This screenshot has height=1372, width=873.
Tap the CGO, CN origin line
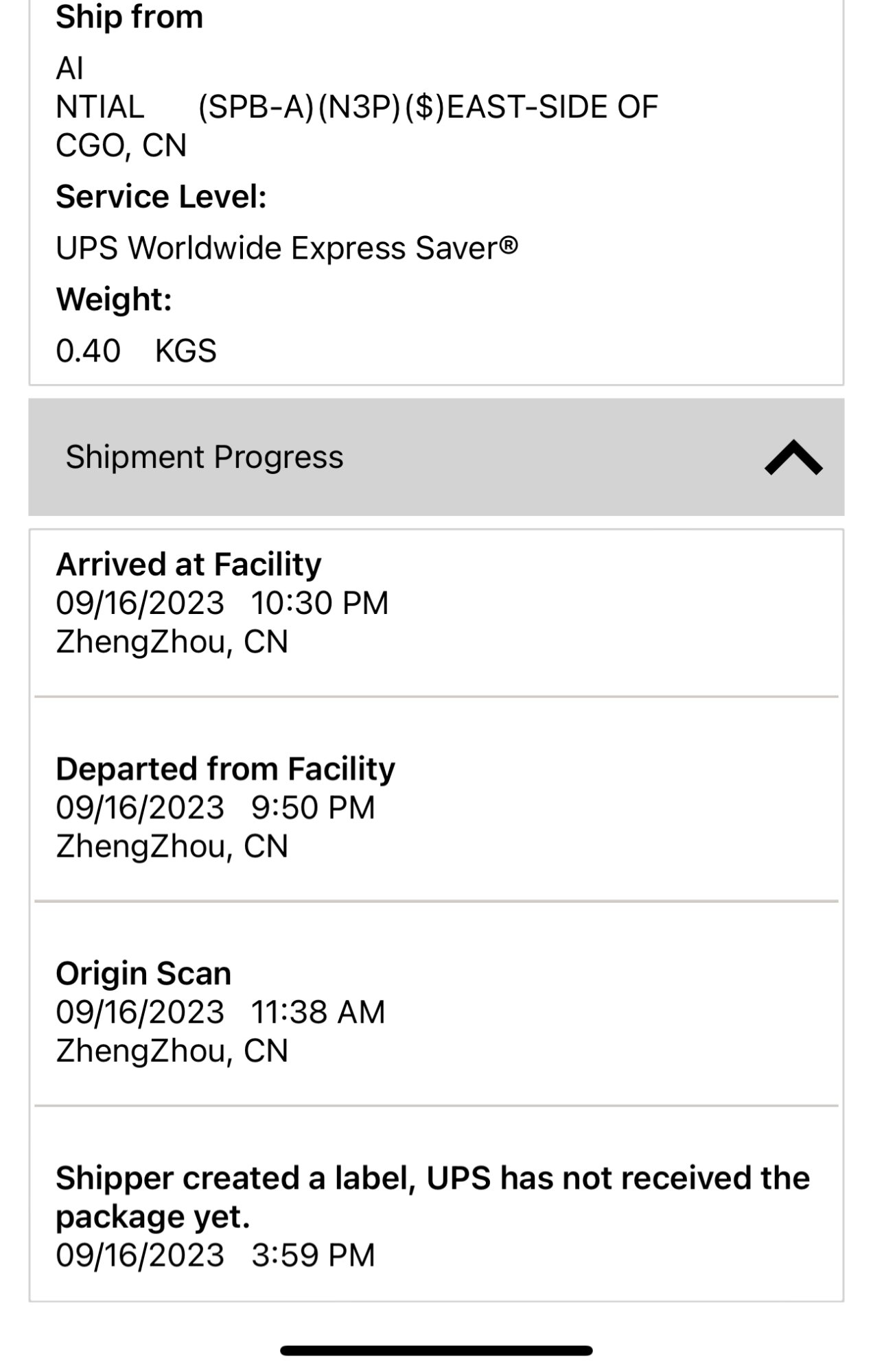pyautogui.click(x=121, y=145)
